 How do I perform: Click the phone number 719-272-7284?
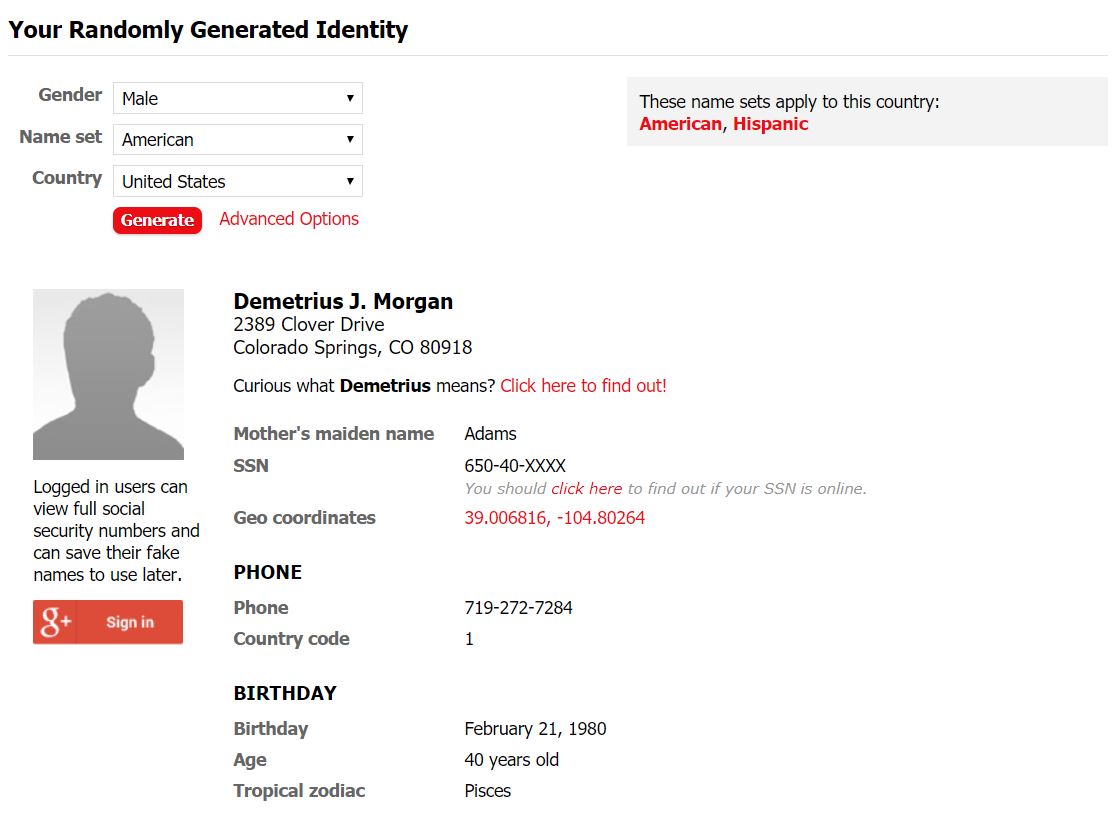[518, 608]
